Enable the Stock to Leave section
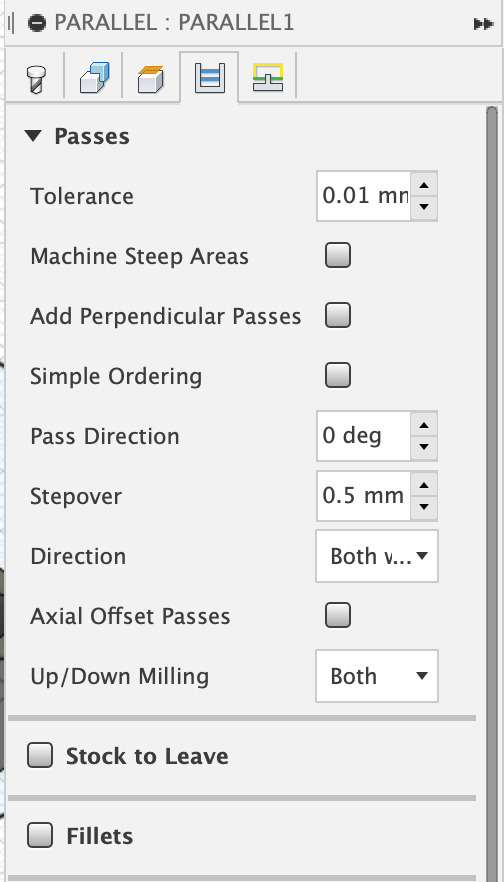This screenshot has width=504, height=882. tap(40, 755)
